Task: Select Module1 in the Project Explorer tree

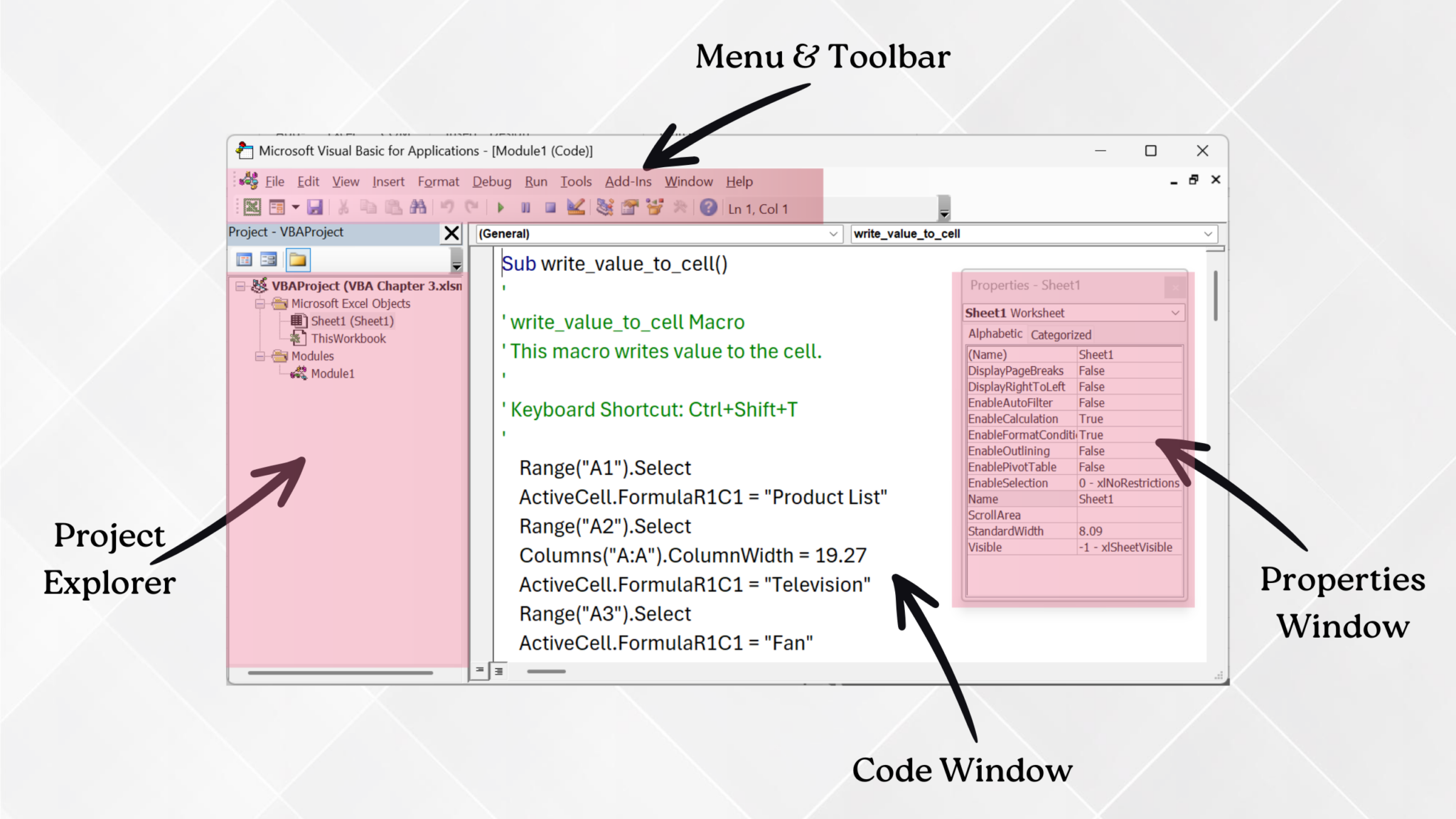Action: point(331,373)
